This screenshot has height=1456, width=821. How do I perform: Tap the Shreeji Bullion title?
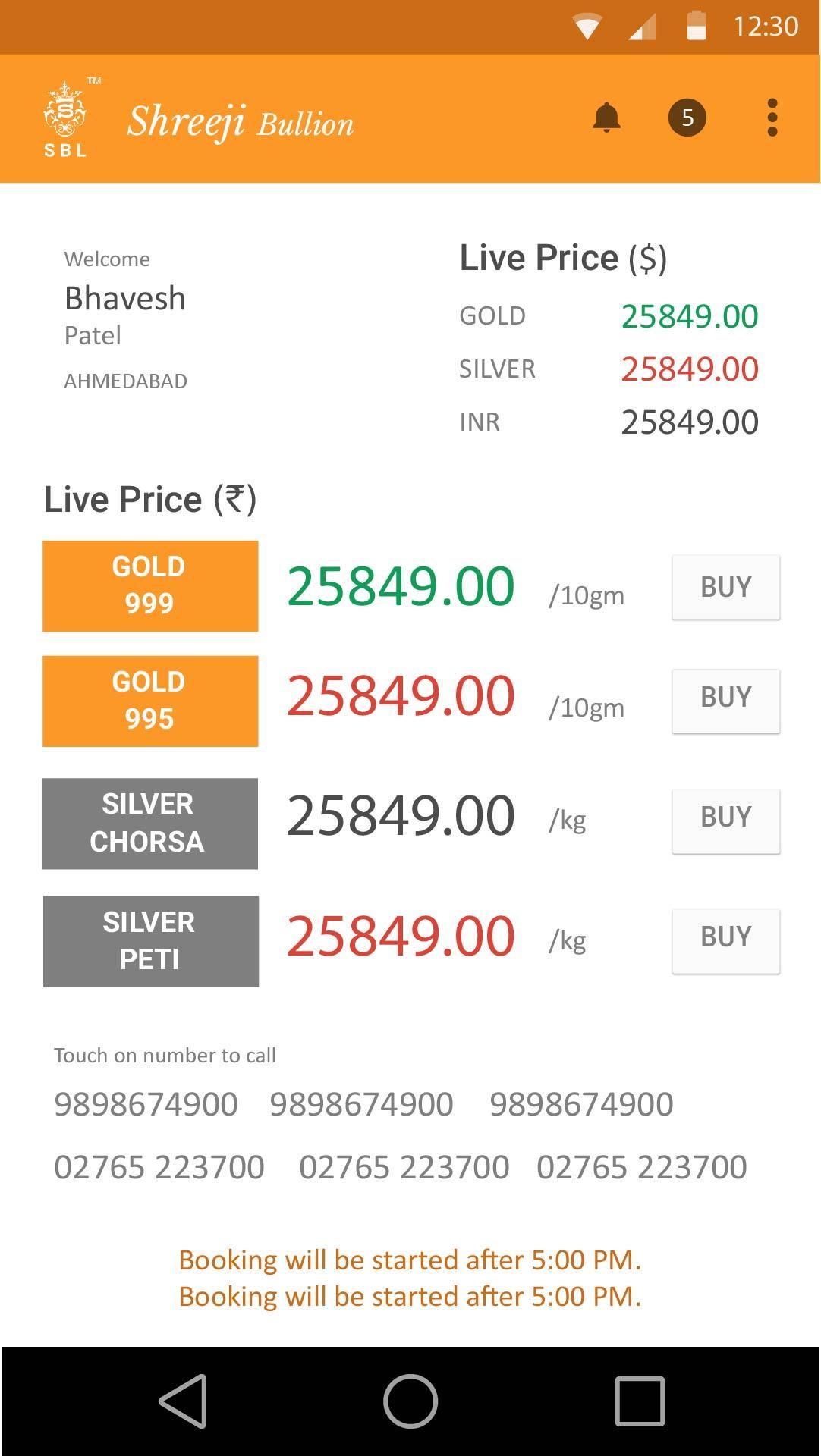tap(241, 122)
